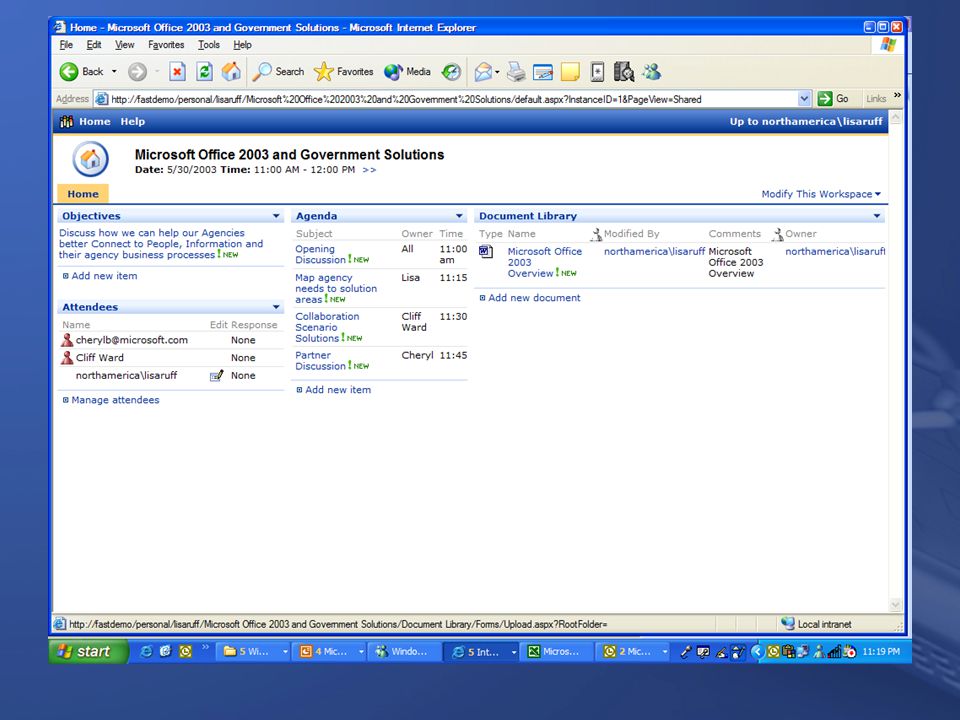The height and width of the screenshot is (720, 960).
Task: Click the yellow Discuss note icon
Action: coord(570,72)
